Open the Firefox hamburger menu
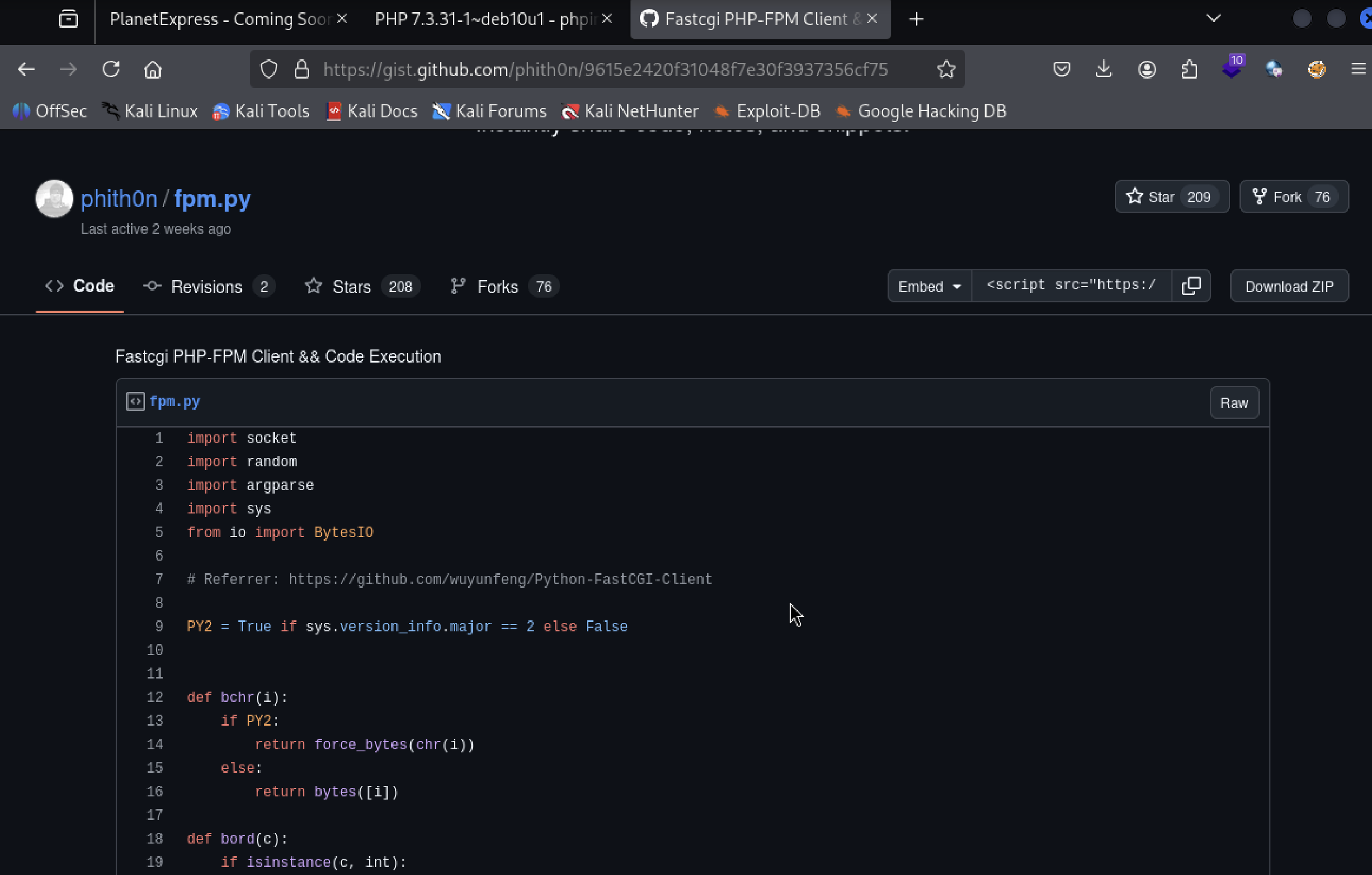 coord(1358,70)
